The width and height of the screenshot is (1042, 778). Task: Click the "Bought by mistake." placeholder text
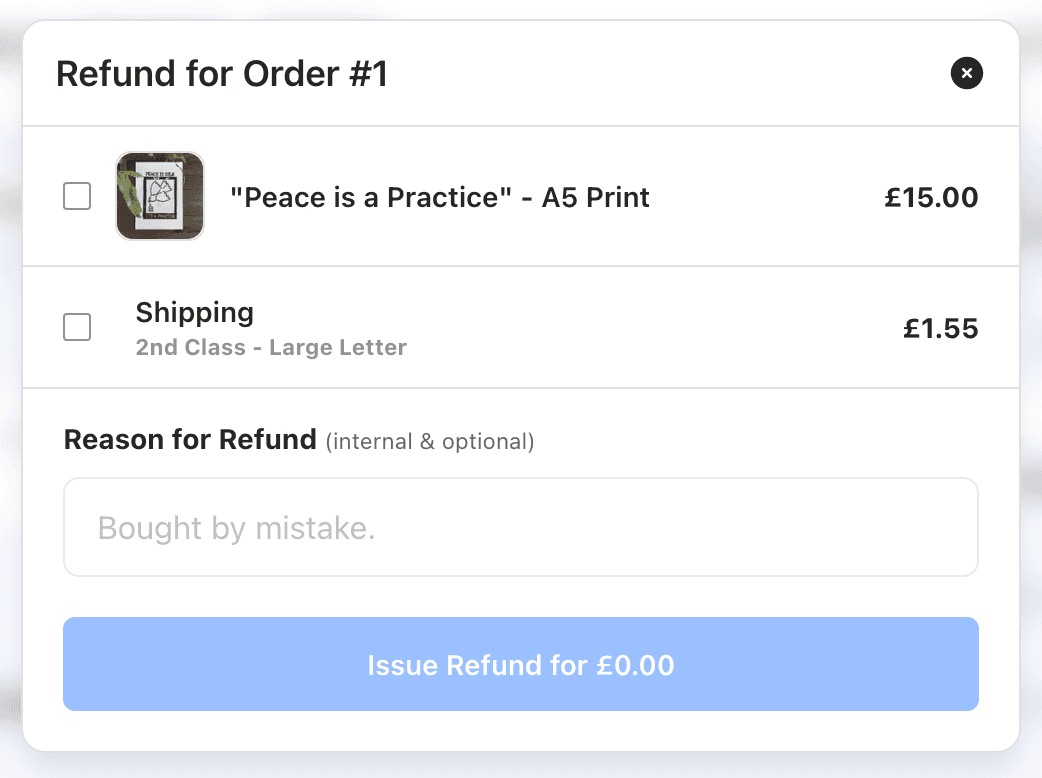click(236, 528)
